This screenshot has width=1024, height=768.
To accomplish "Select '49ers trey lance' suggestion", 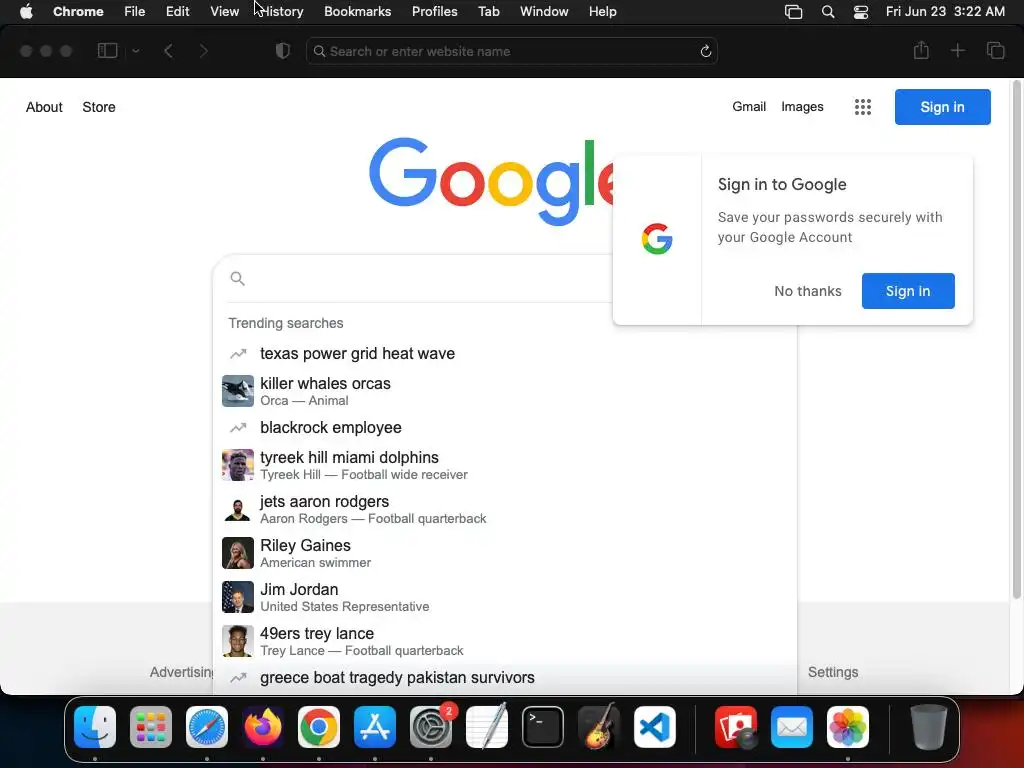I will [505, 641].
